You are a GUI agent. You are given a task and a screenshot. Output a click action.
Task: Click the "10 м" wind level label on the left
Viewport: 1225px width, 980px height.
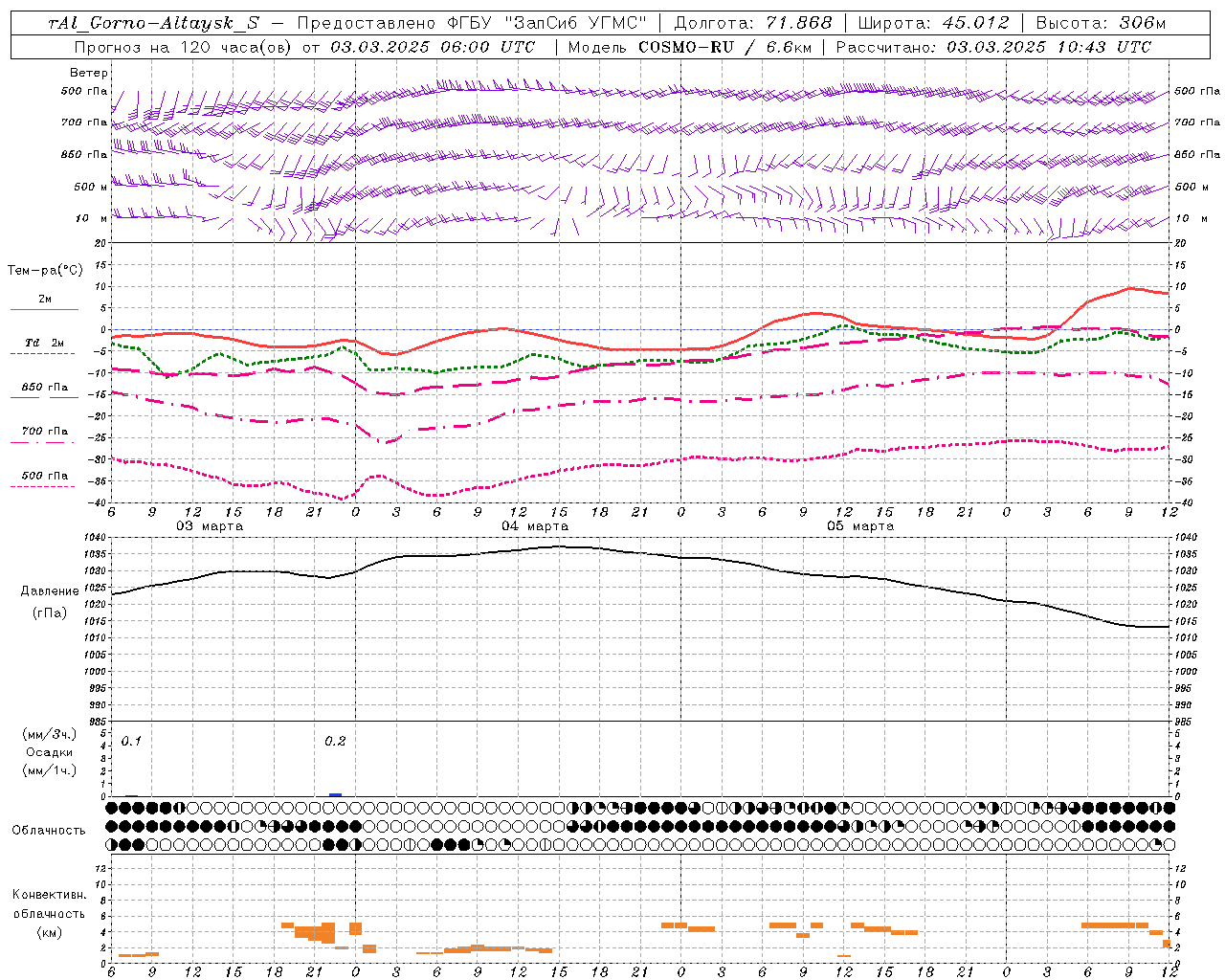(90, 219)
